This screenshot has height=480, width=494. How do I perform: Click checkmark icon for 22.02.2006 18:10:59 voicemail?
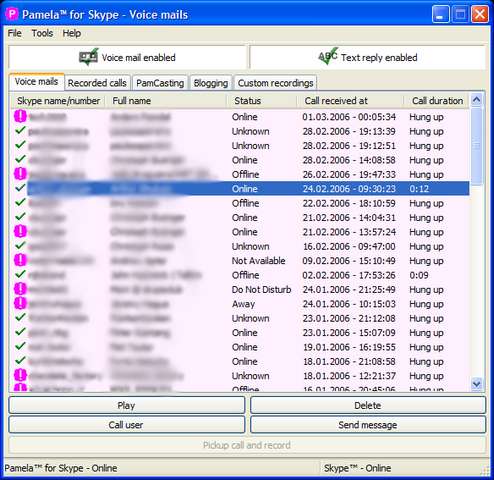(x=20, y=202)
